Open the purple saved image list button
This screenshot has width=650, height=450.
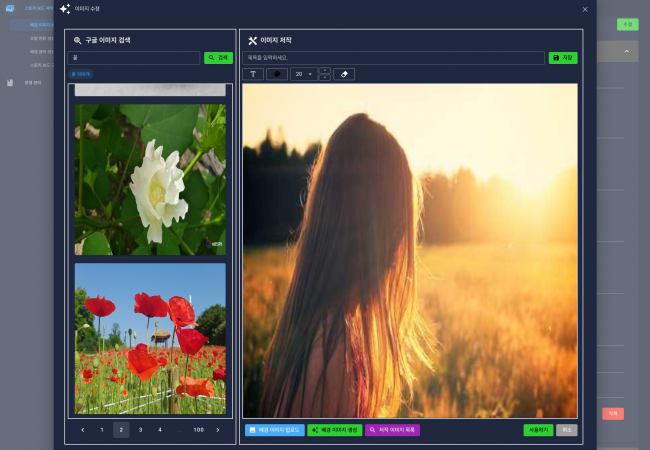[392, 430]
